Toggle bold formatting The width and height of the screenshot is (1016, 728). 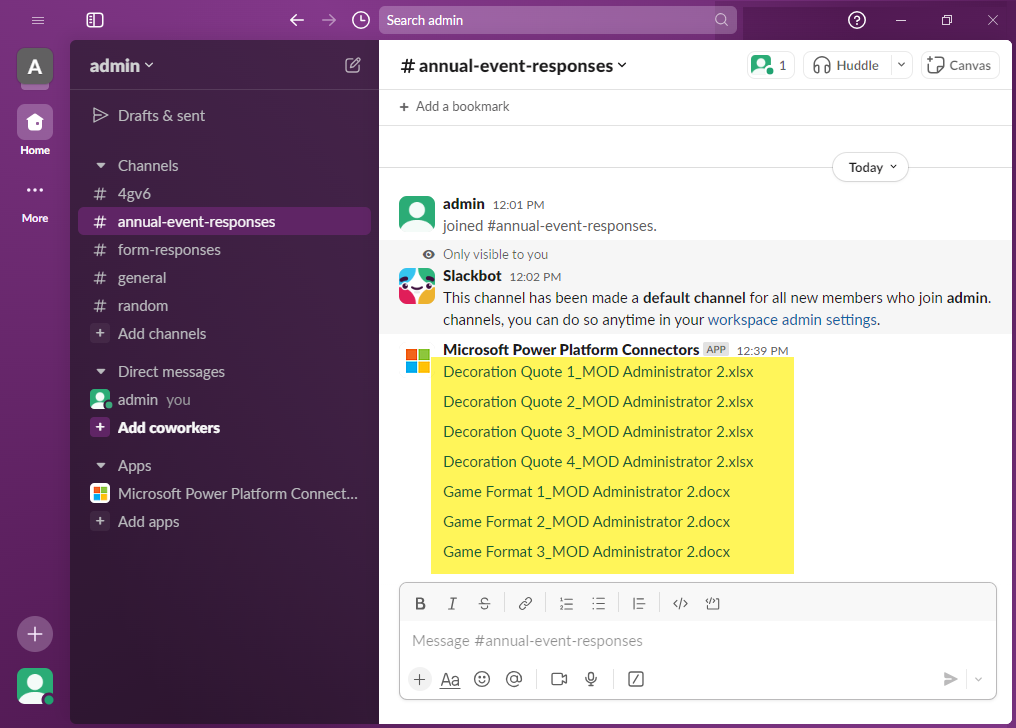(x=420, y=603)
